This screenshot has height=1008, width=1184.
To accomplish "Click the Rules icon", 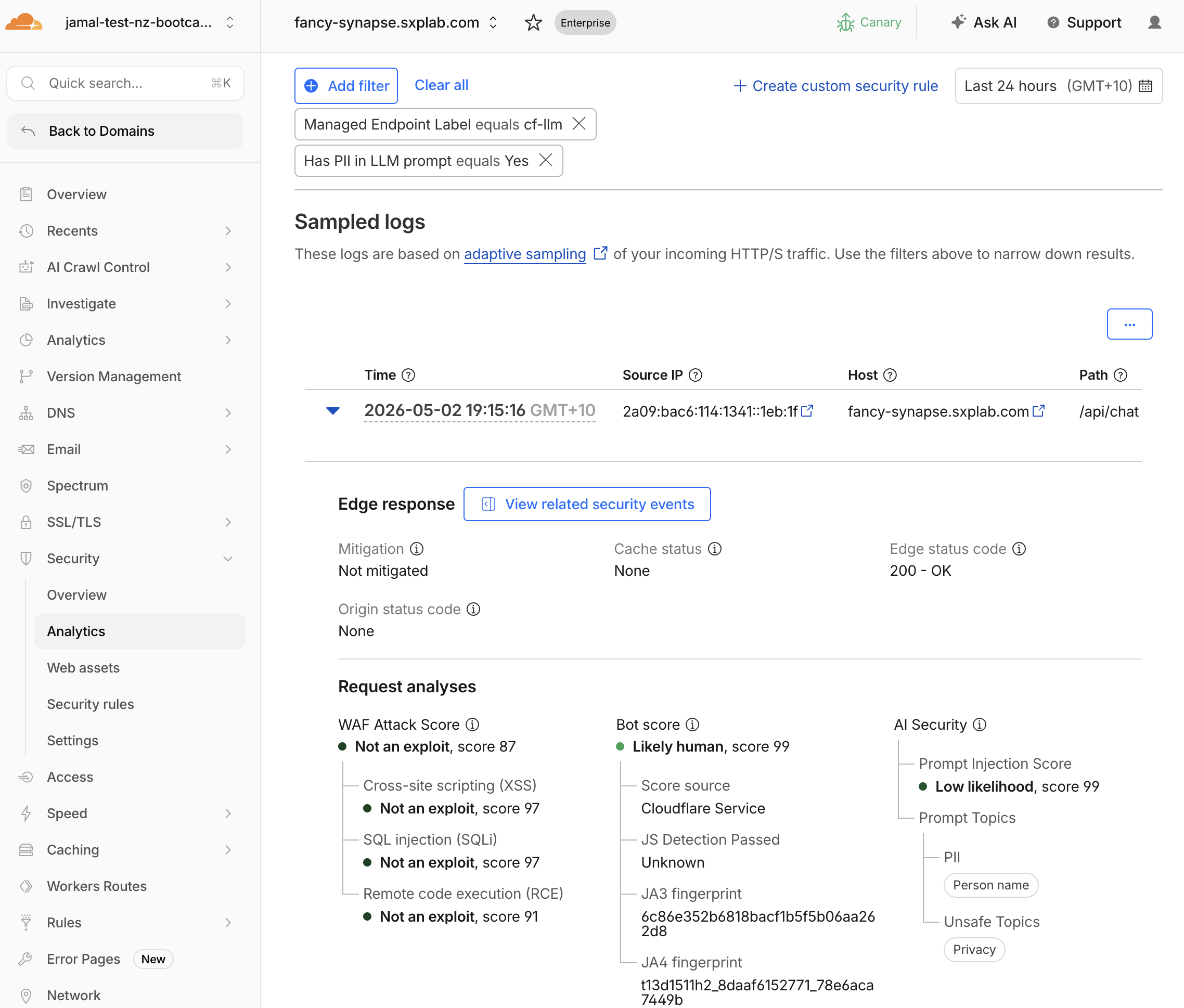I will tap(25, 922).
